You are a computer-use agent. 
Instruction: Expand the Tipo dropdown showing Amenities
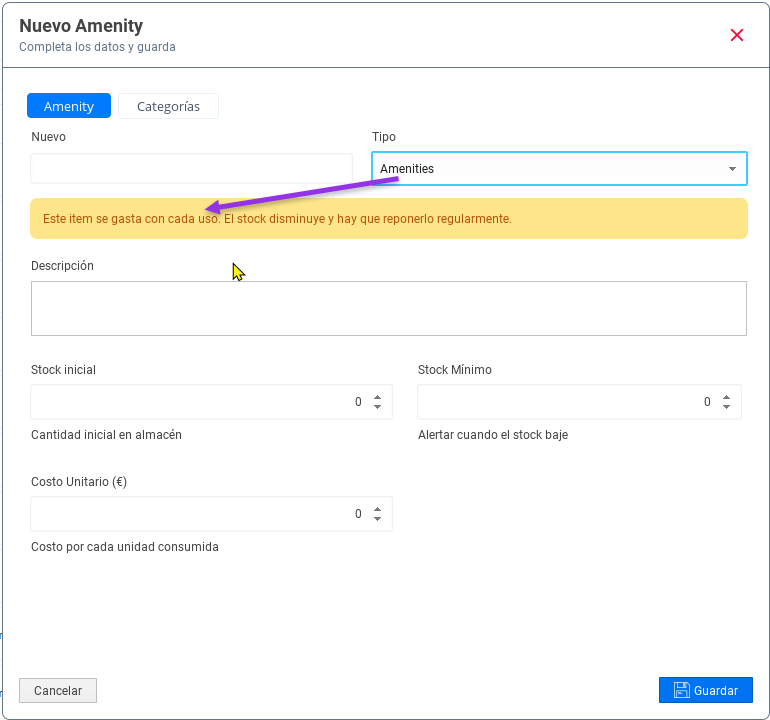[559, 169]
